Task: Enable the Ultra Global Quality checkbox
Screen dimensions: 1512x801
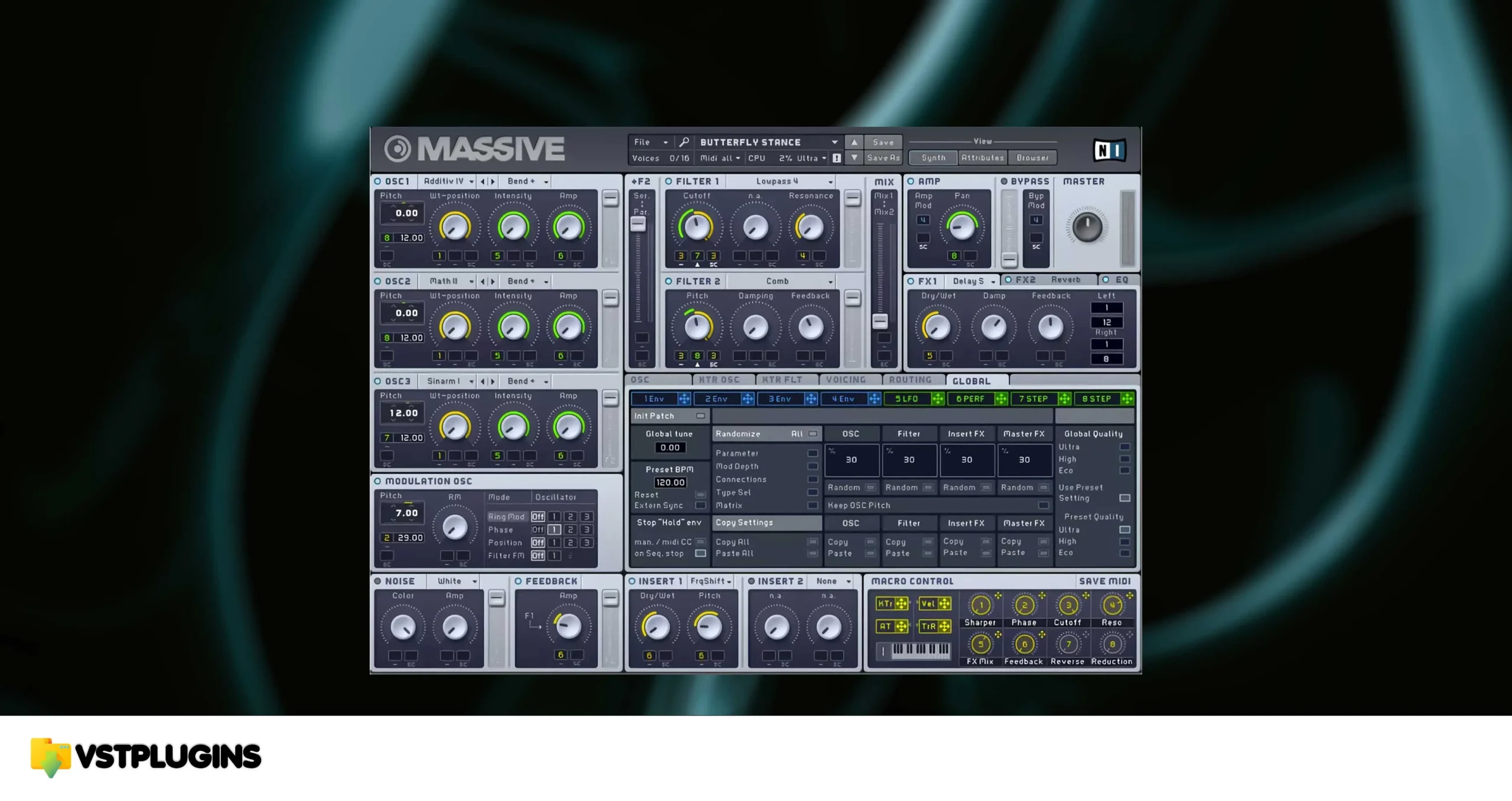Action: click(x=1125, y=447)
